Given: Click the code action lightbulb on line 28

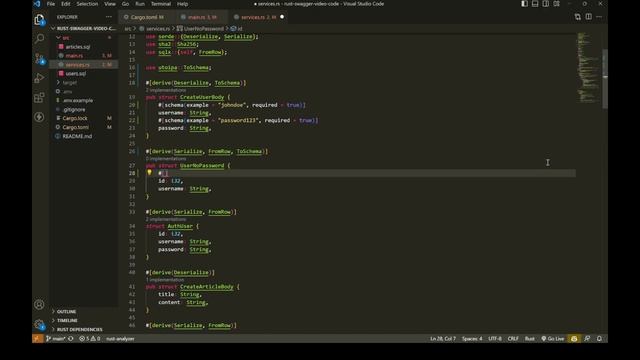Looking at the screenshot, I should pyautogui.click(x=149, y=173).
